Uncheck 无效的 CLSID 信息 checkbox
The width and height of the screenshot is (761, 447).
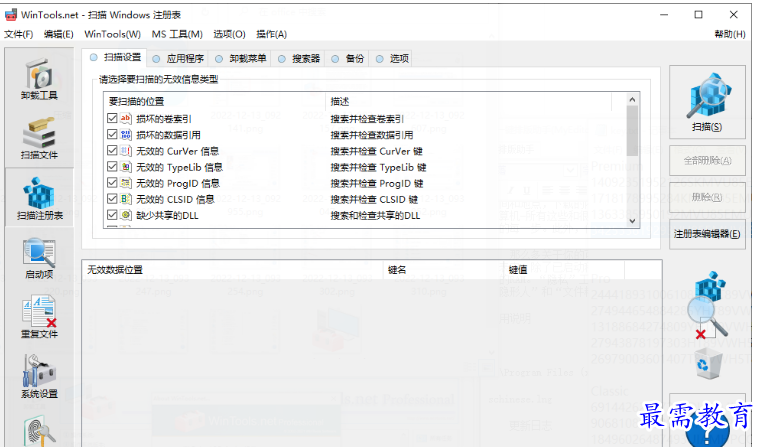pyautogui.click(x=112, y=199)
